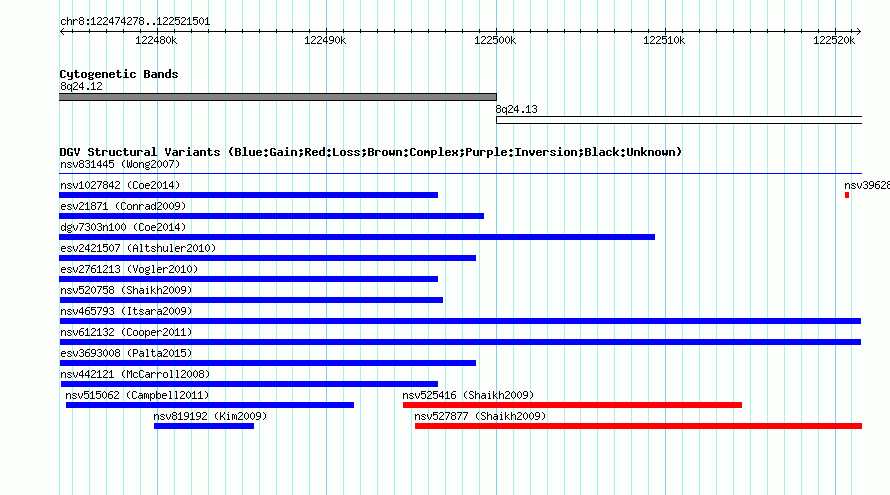Viewport: 890px width, 495px height.
Task: Select nsv442121 (McCarroll2008) gain bar
Action: 249,384
